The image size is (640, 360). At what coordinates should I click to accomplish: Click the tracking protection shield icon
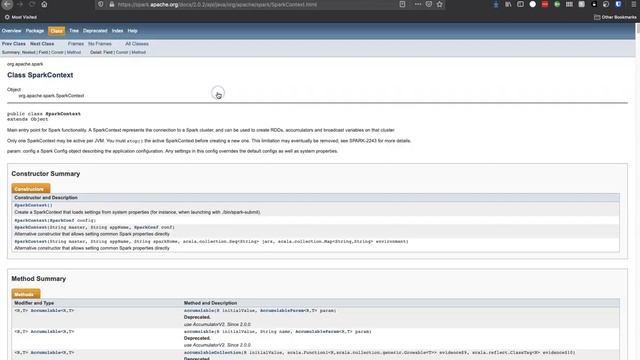(101, 4)
